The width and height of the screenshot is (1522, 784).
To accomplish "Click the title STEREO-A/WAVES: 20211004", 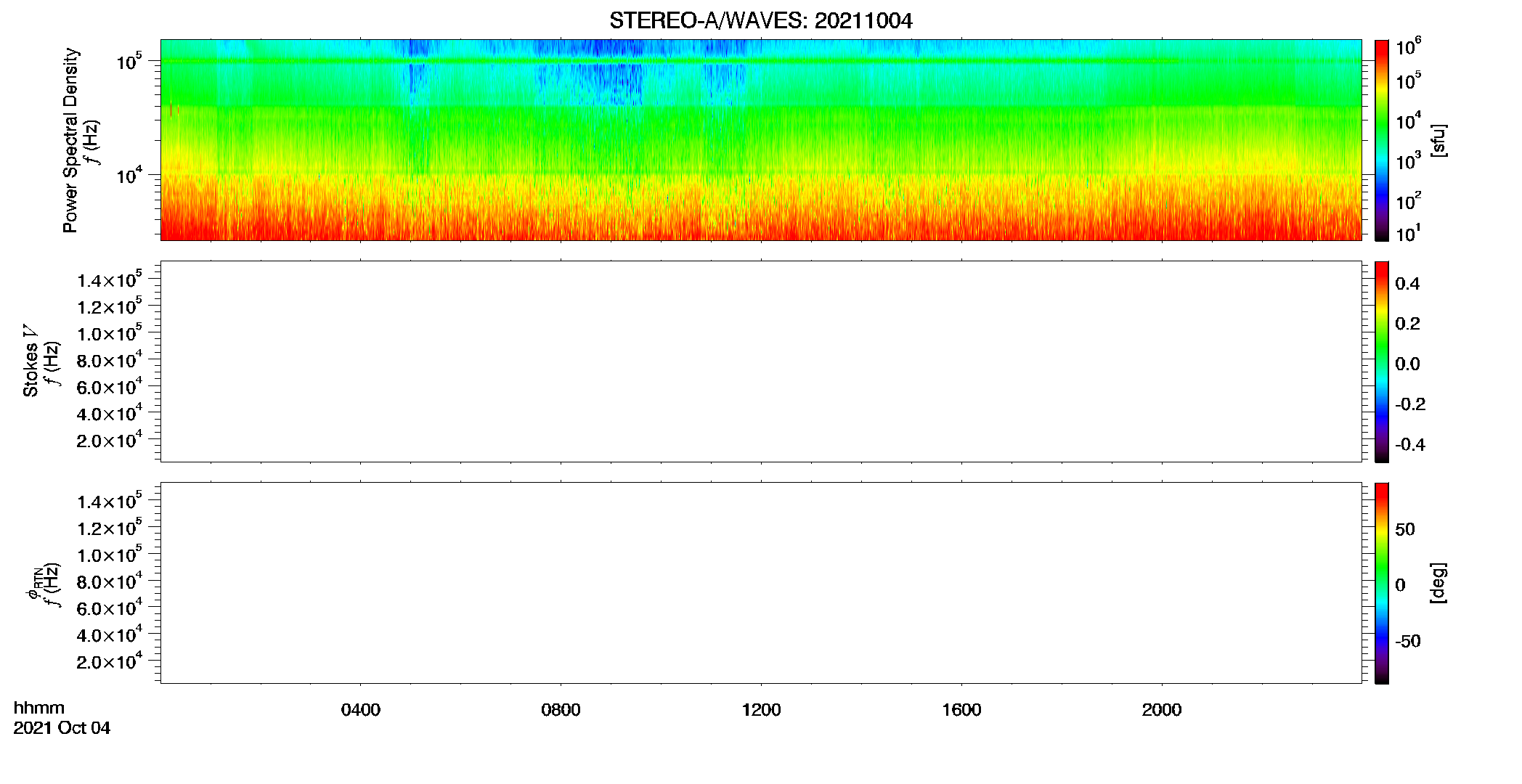I will coord(760,21).
